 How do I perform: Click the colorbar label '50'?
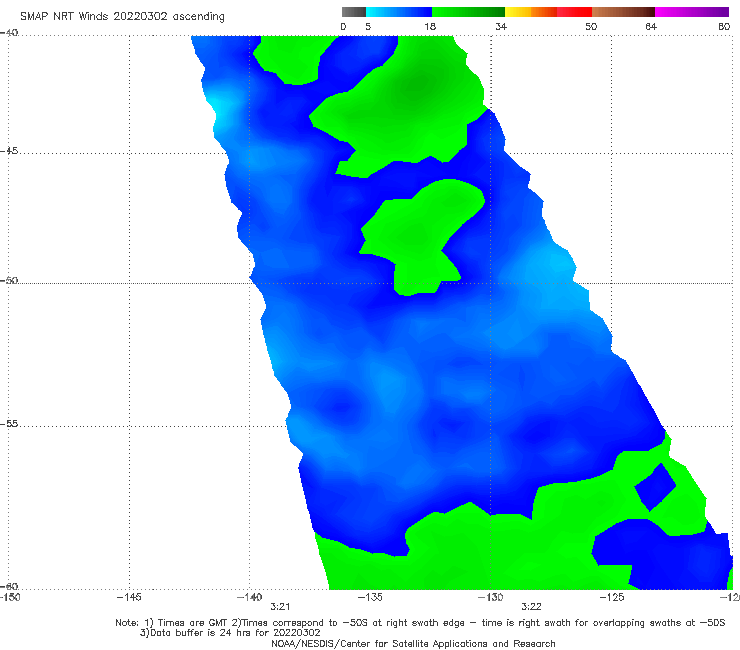tap(591, 27)
